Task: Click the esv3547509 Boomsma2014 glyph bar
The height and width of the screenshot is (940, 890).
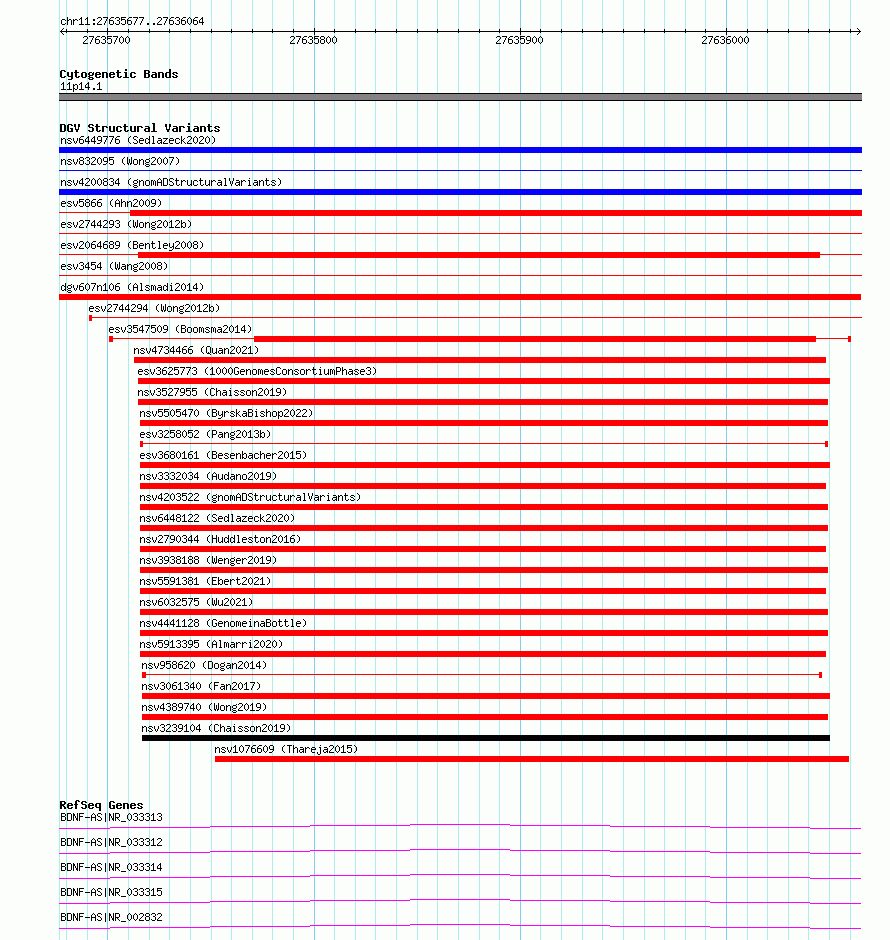Action: pos(479,339)
